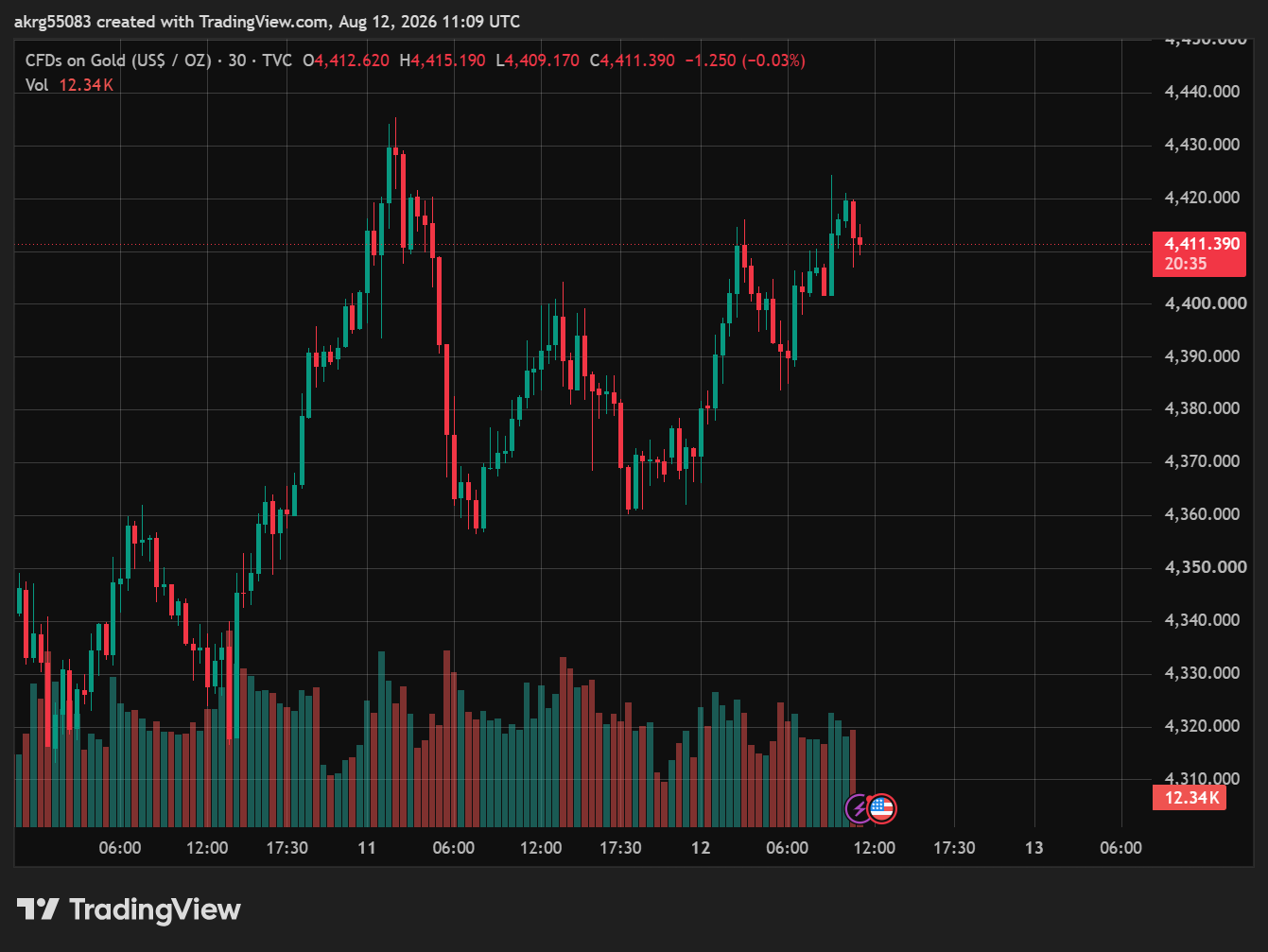The height and width of the screenshot is (952, 1268).
Task: Click the change value −1.250 (−0.03%)
Action: [745, 61]
